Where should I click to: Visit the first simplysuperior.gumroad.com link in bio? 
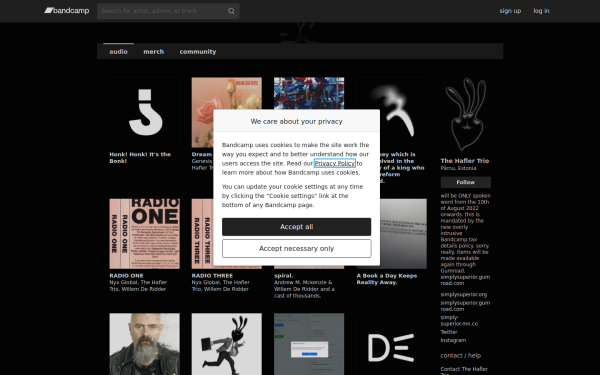(465, 280)
